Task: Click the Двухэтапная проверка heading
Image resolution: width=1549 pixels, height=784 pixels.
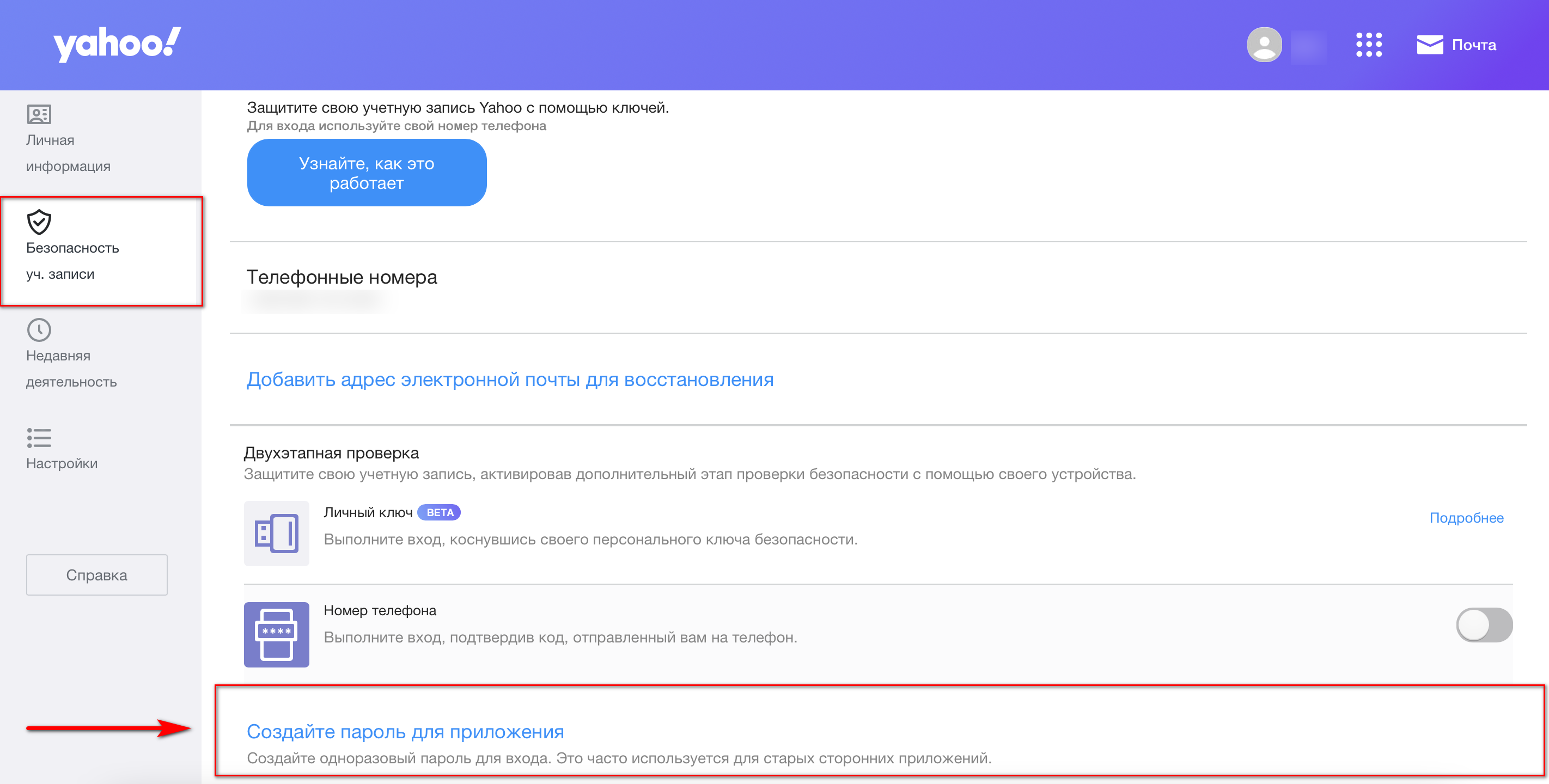Action: click(331, 453)
